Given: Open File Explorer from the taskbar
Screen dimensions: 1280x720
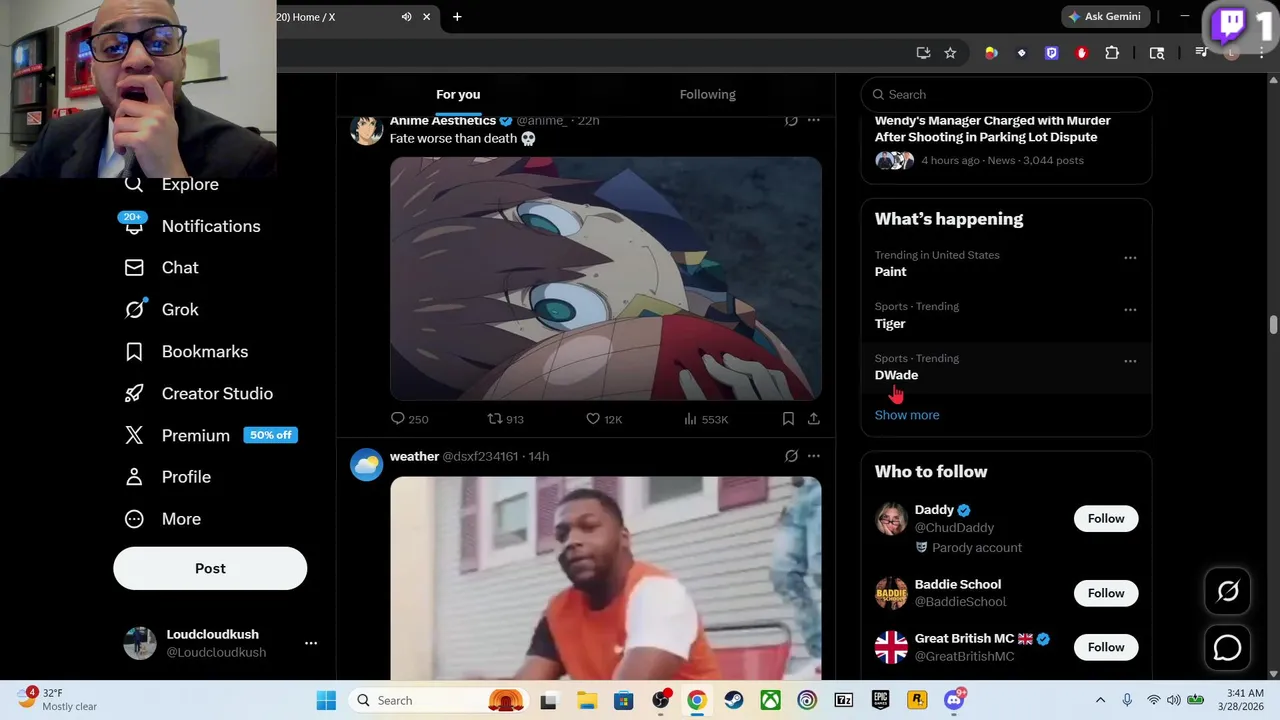Looking at the screenshot, I should pyautogui.click(x=586, y=700).
